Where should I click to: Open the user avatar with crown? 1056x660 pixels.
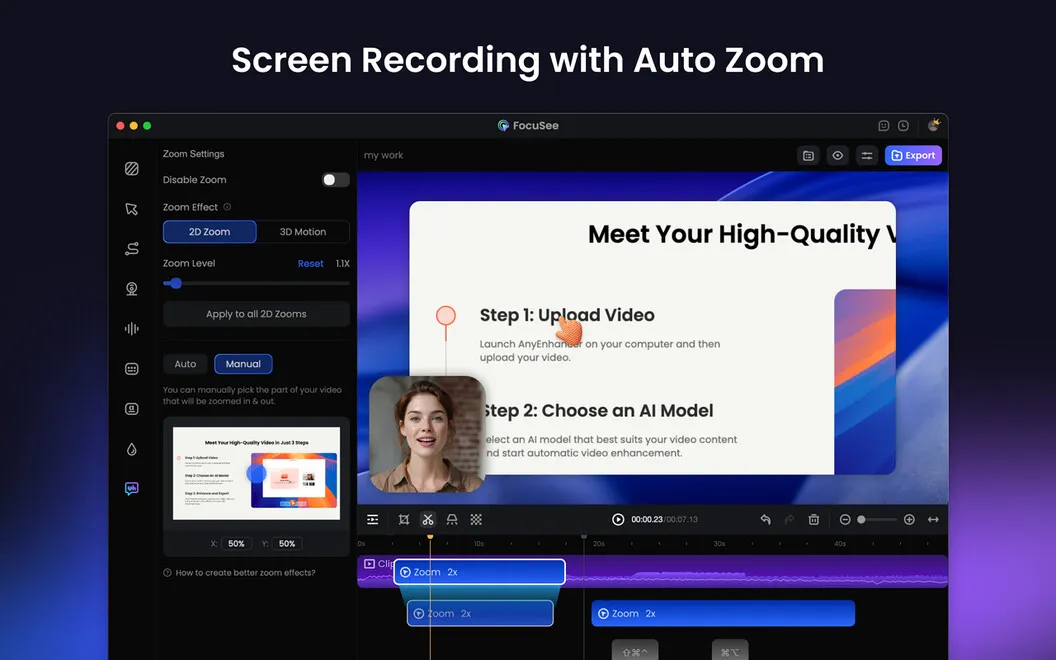pos(933,125)
